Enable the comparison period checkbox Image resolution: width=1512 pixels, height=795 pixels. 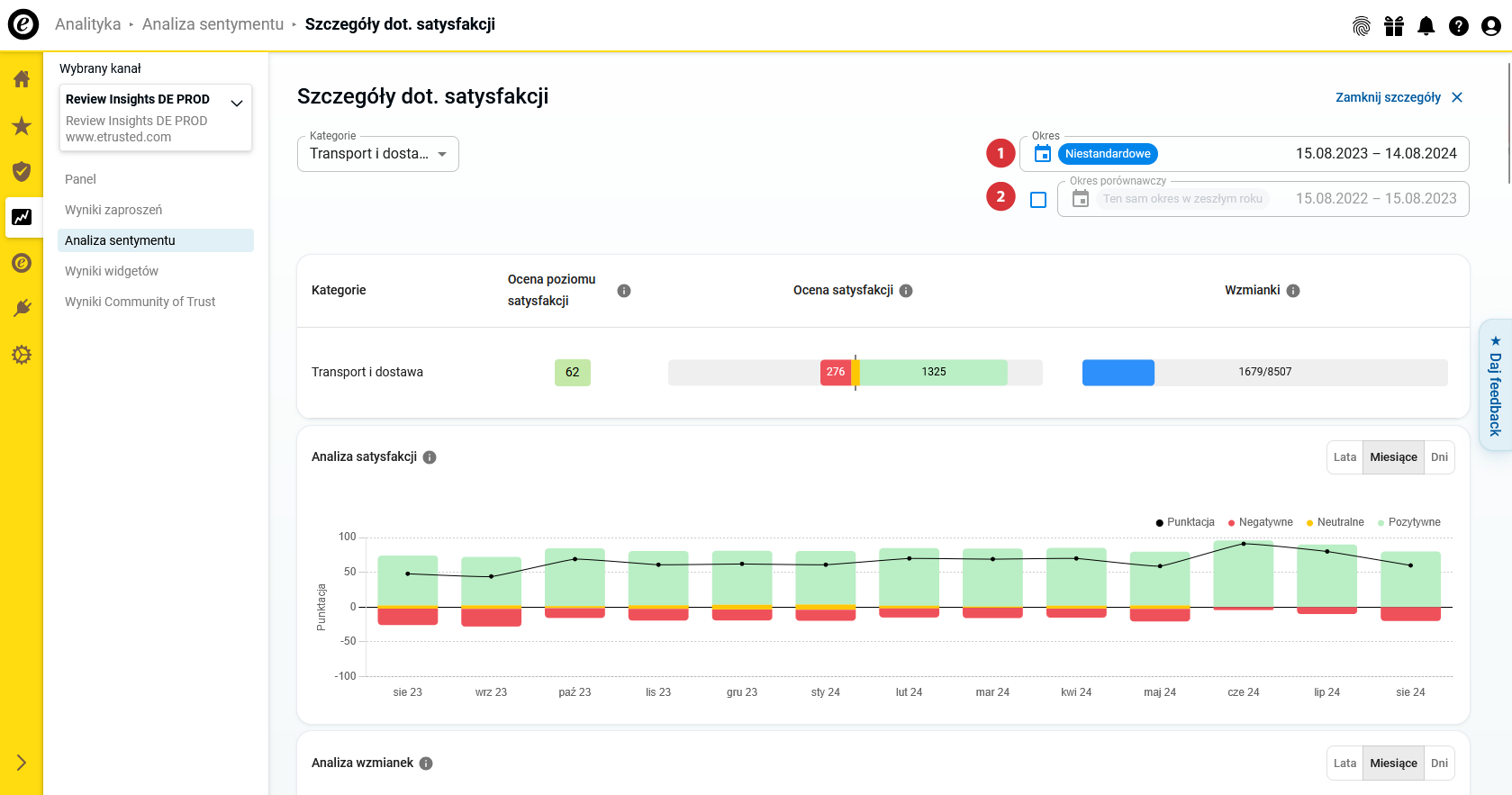point(1038,200)
